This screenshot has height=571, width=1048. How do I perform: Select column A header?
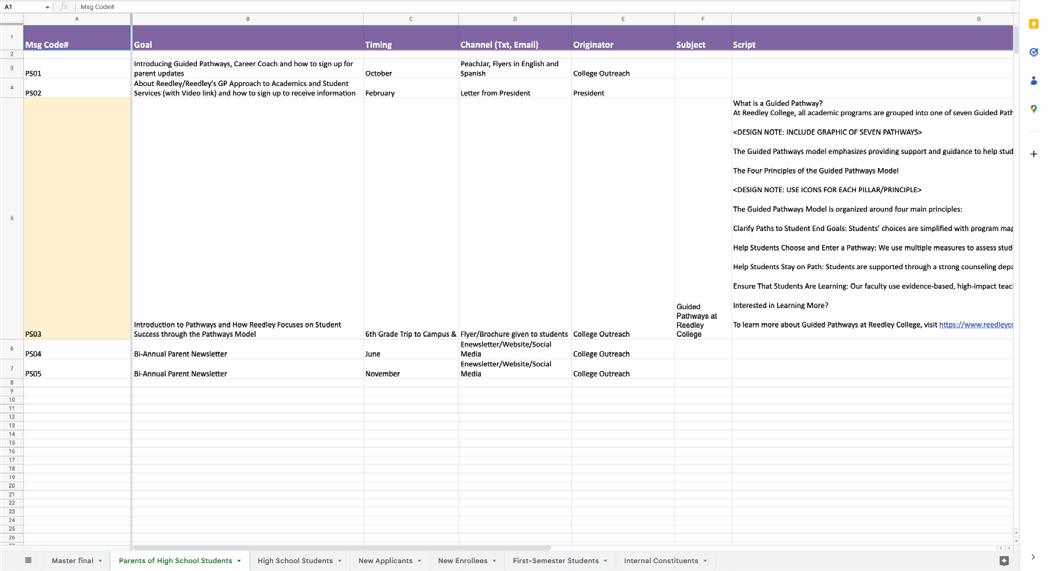(x=77, y=19)
